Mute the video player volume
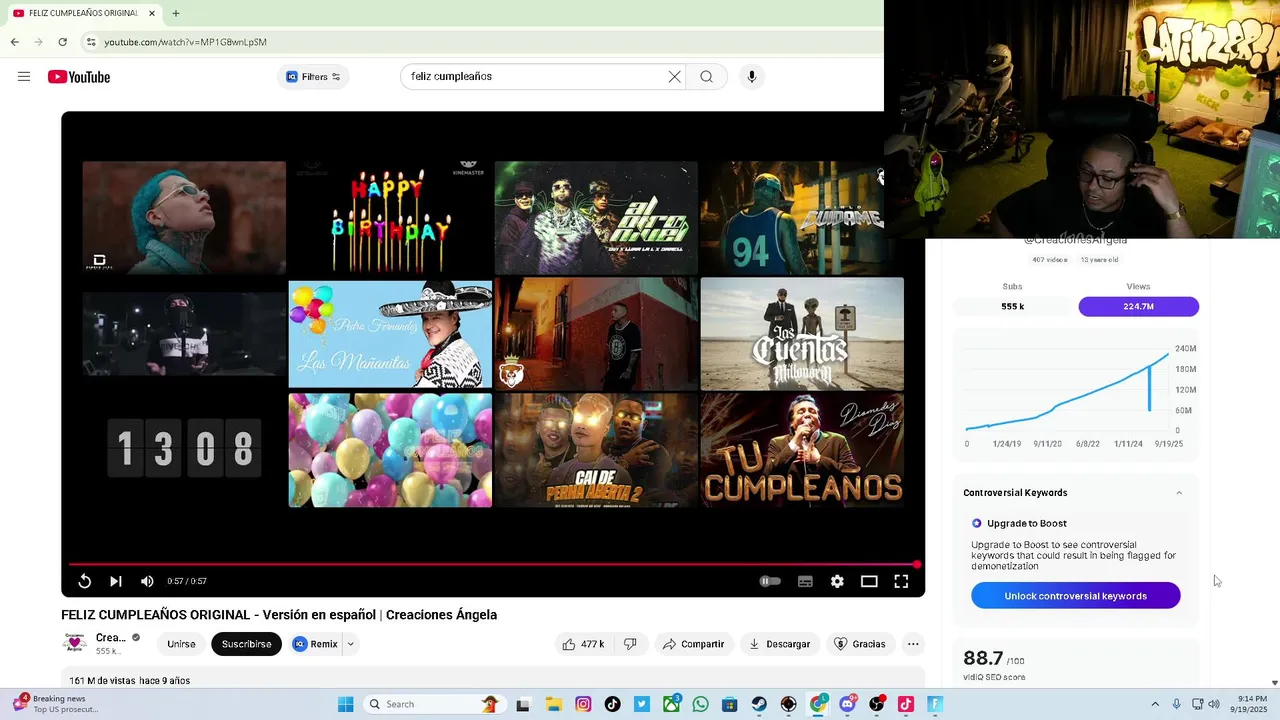Image resolution: width=1280 pixels, height=720 pixels. [147, 581]
